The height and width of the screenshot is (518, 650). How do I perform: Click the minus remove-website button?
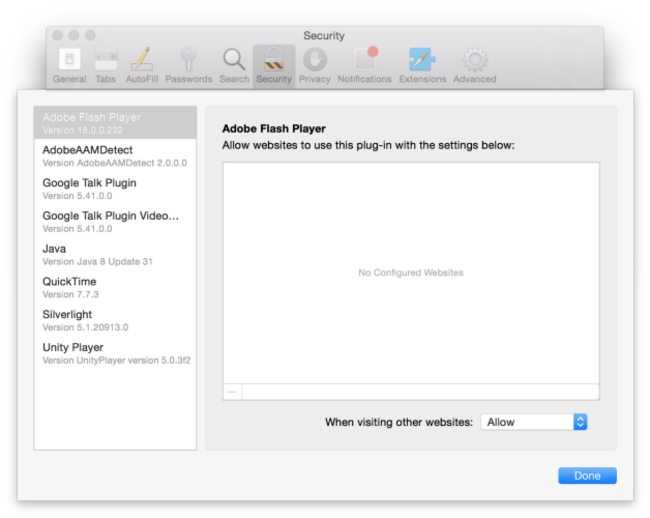coord(233,392)
